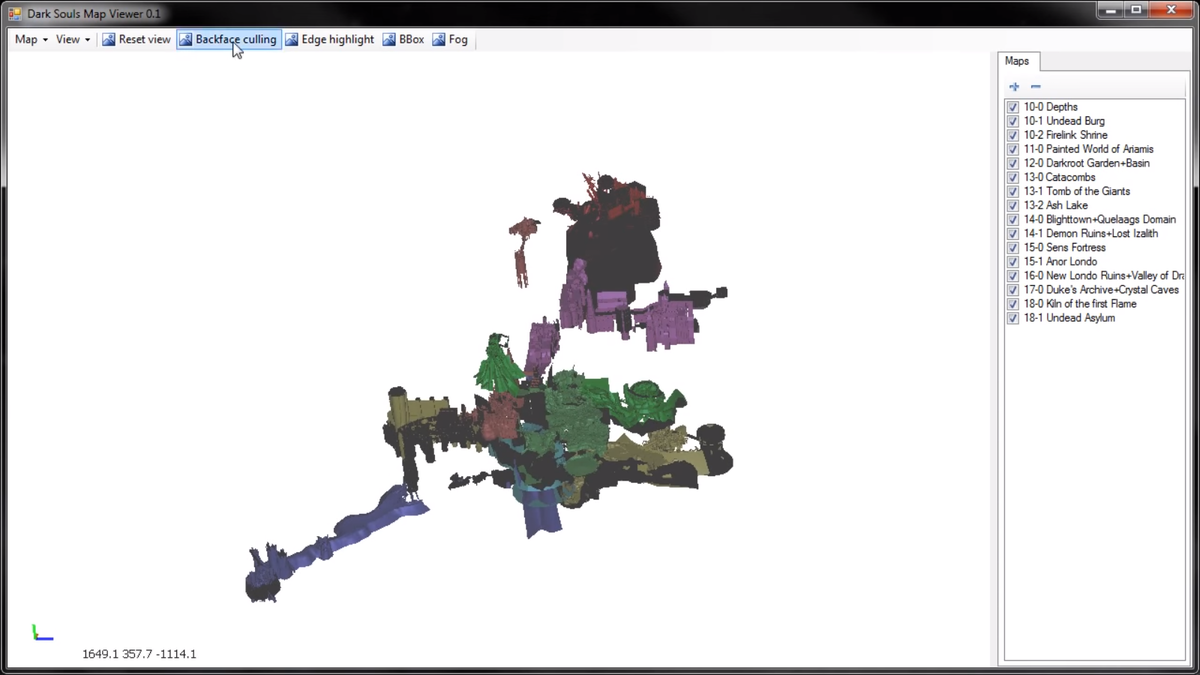Click the Reset view text label

pos(145,40)
